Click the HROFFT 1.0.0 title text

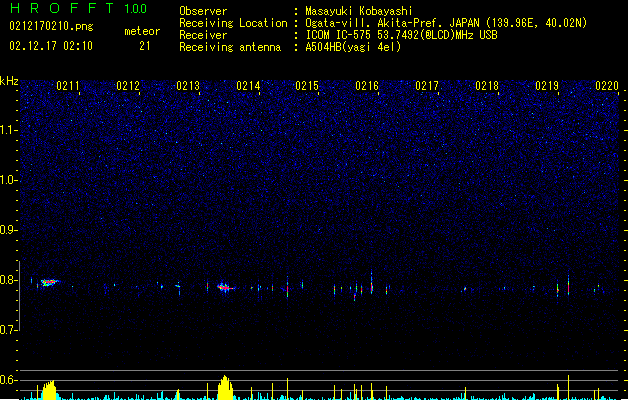[x=79, y=8]
